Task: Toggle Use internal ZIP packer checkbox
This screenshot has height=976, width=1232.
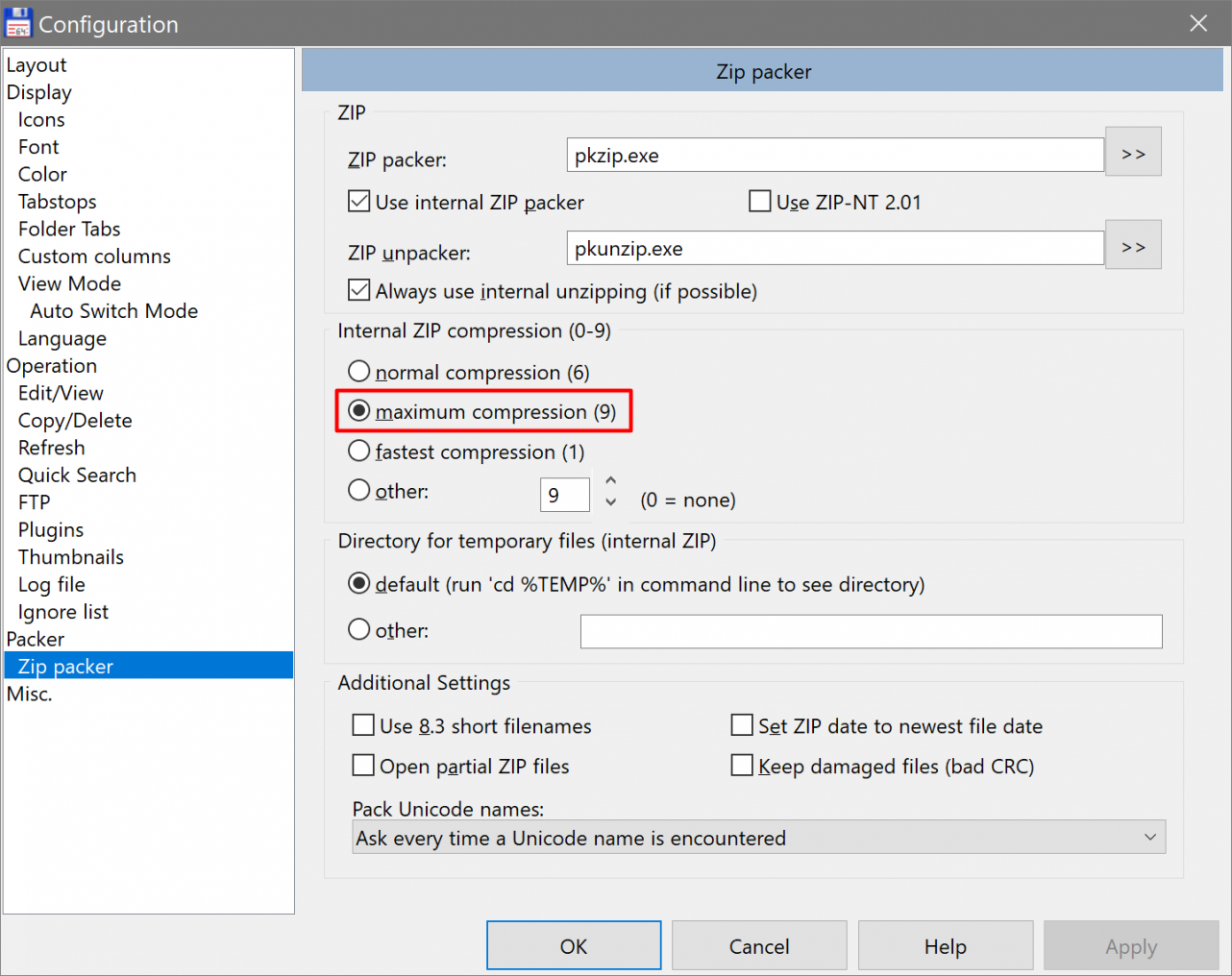Action: 359,202
